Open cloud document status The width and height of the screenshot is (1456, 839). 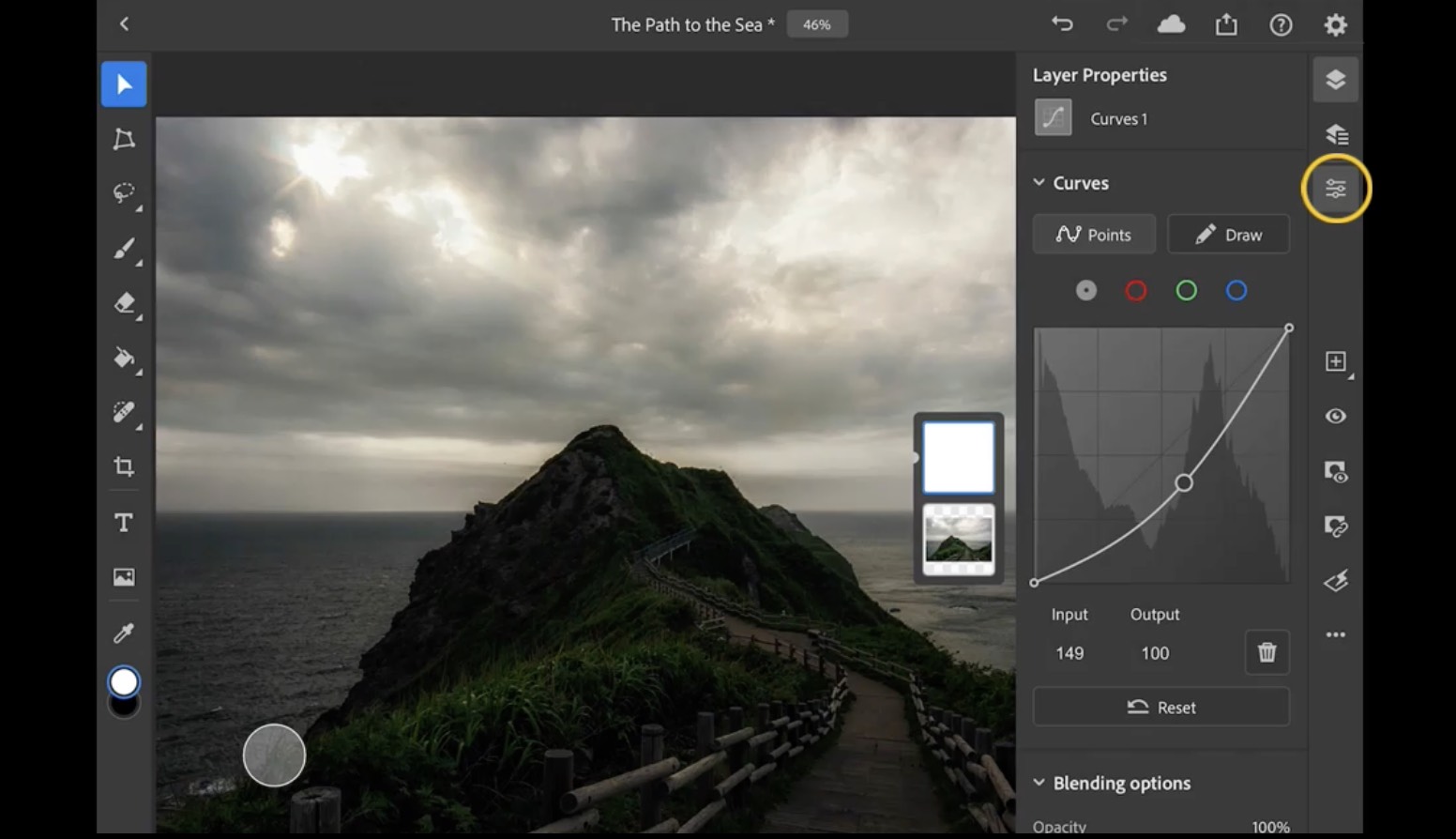click(x=1171, y=24)
